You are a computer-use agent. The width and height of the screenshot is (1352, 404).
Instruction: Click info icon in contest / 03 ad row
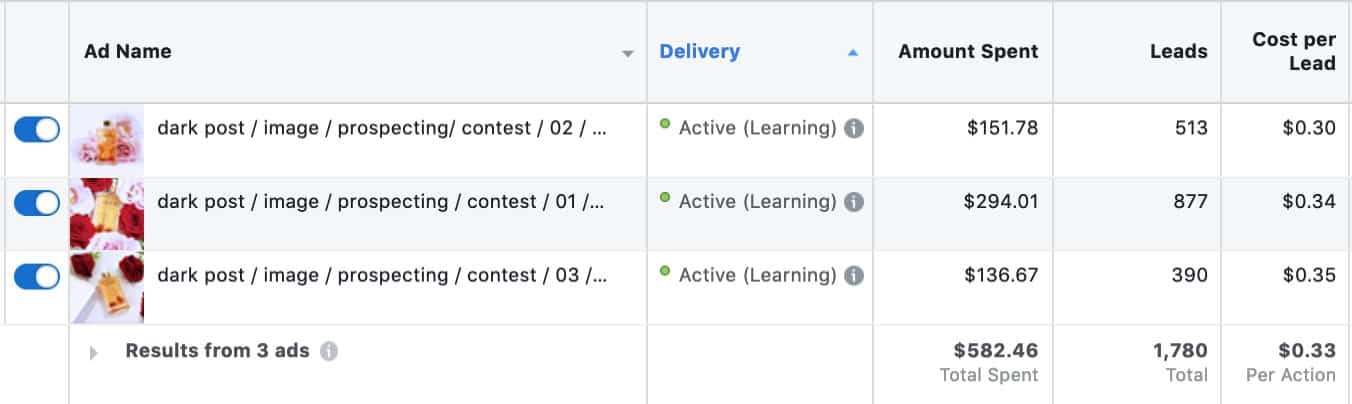853,276
